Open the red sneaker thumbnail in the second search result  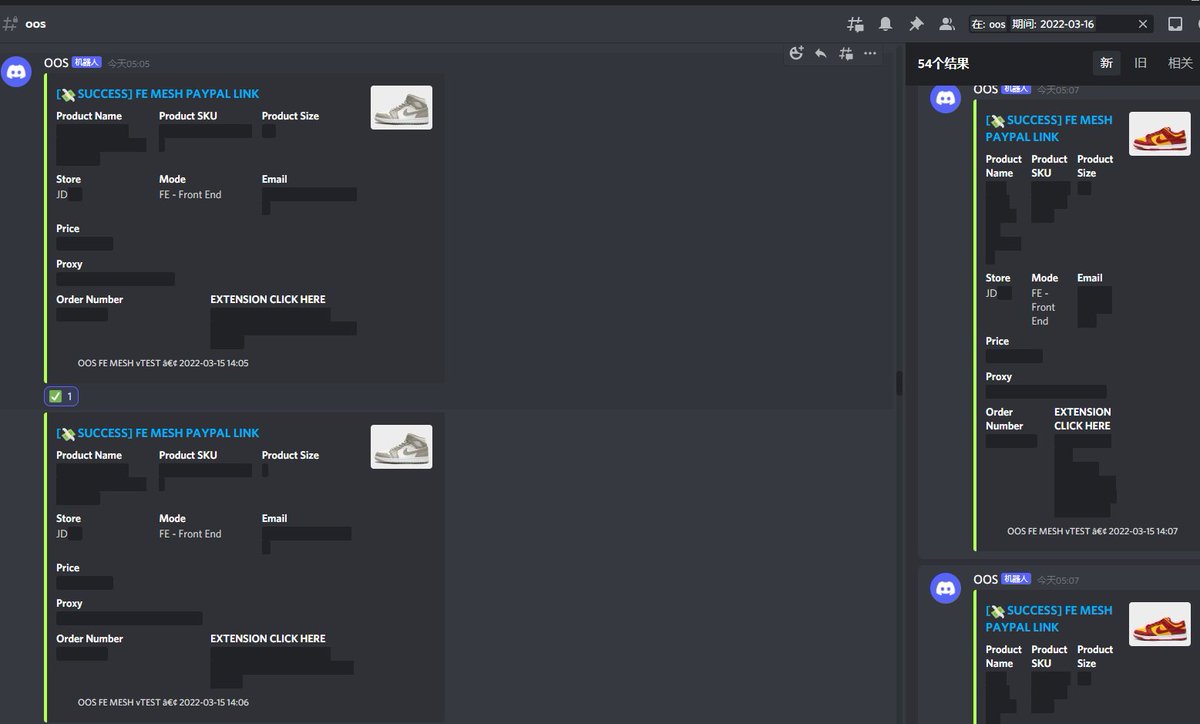1160,624
